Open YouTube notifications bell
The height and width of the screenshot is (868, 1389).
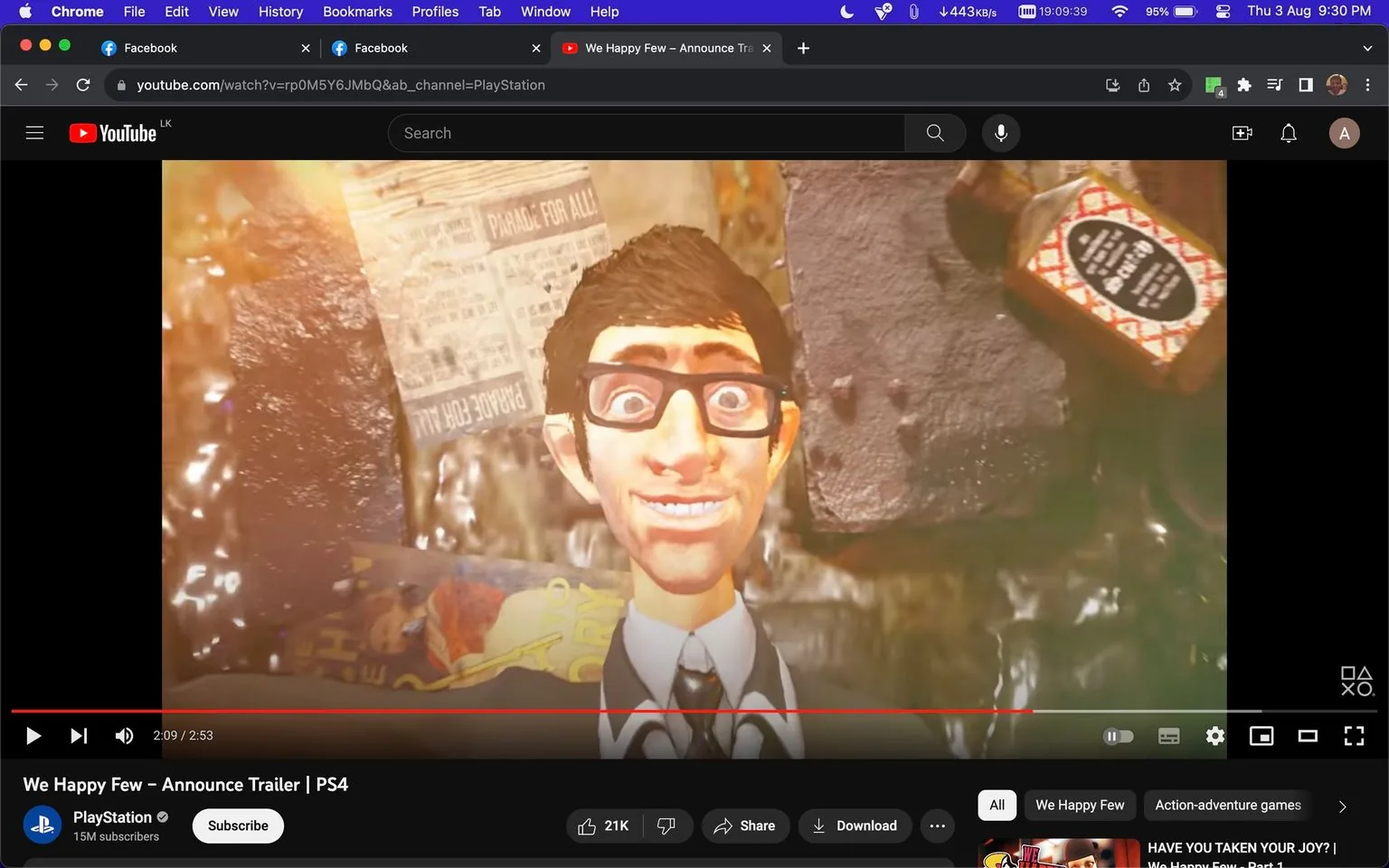[x=1288, y=132]
